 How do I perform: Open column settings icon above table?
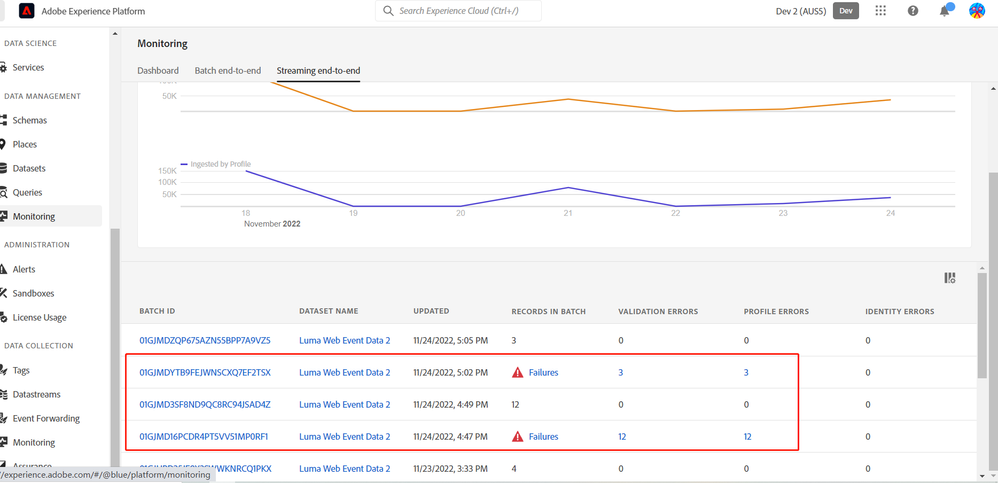[x=950, y=278]
